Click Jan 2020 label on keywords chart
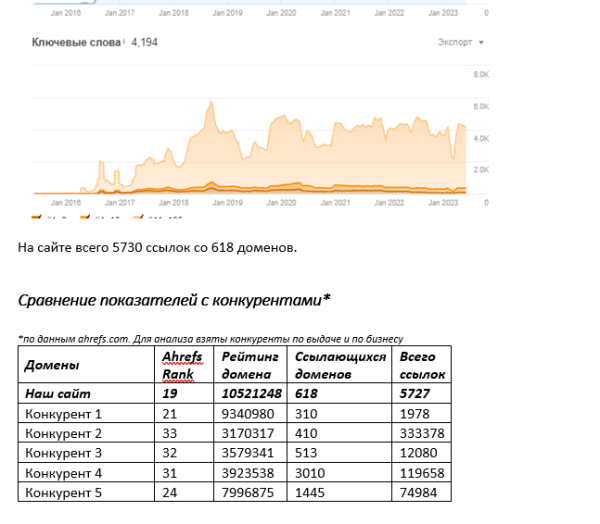Screen dimensions: 600x524 pos(285,202)
